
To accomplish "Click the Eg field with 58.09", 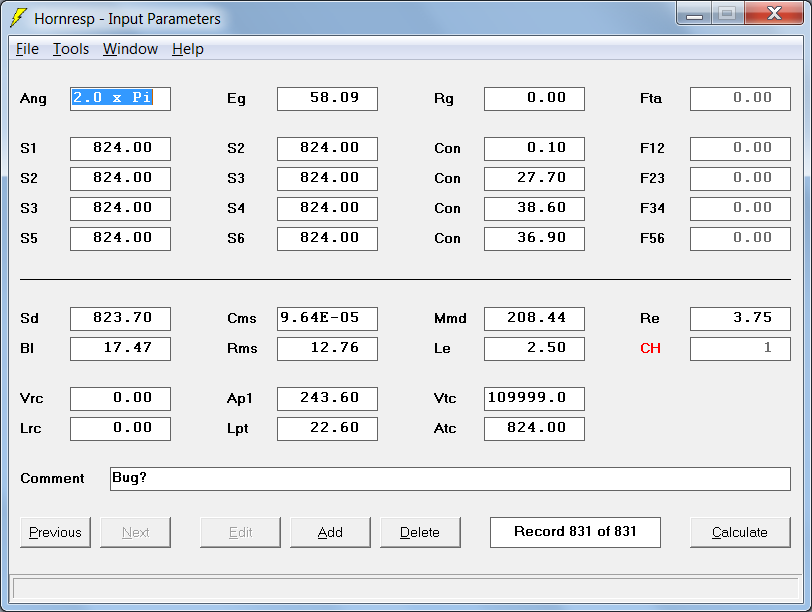I will tap(327, 99).
